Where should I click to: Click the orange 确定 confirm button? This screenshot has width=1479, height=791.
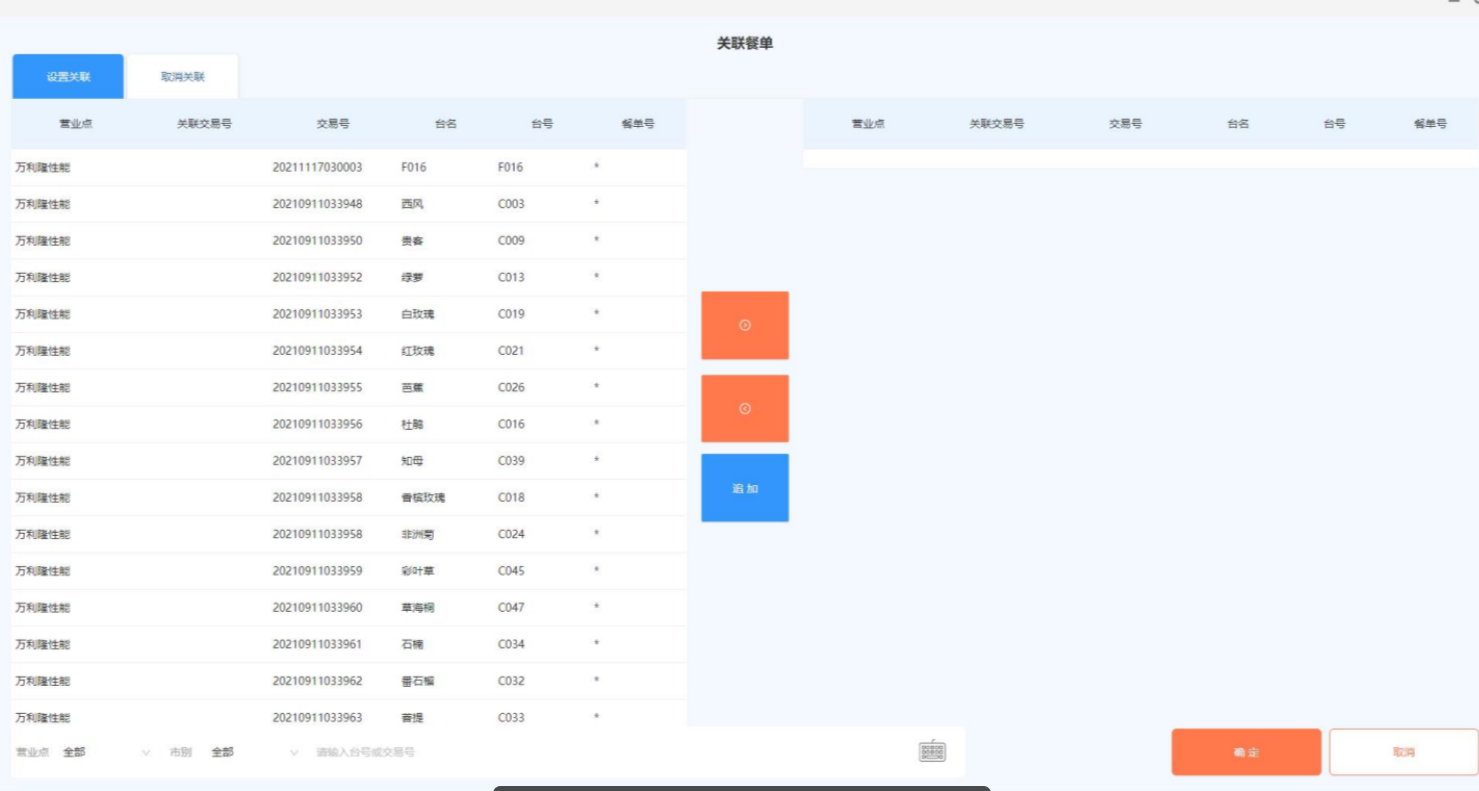click(x=1245, y=752)
